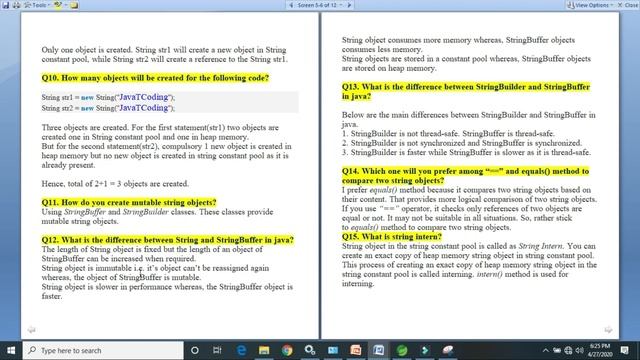
Task: Open Cortana circle icon on taskbar
Action: pos(195,350)
